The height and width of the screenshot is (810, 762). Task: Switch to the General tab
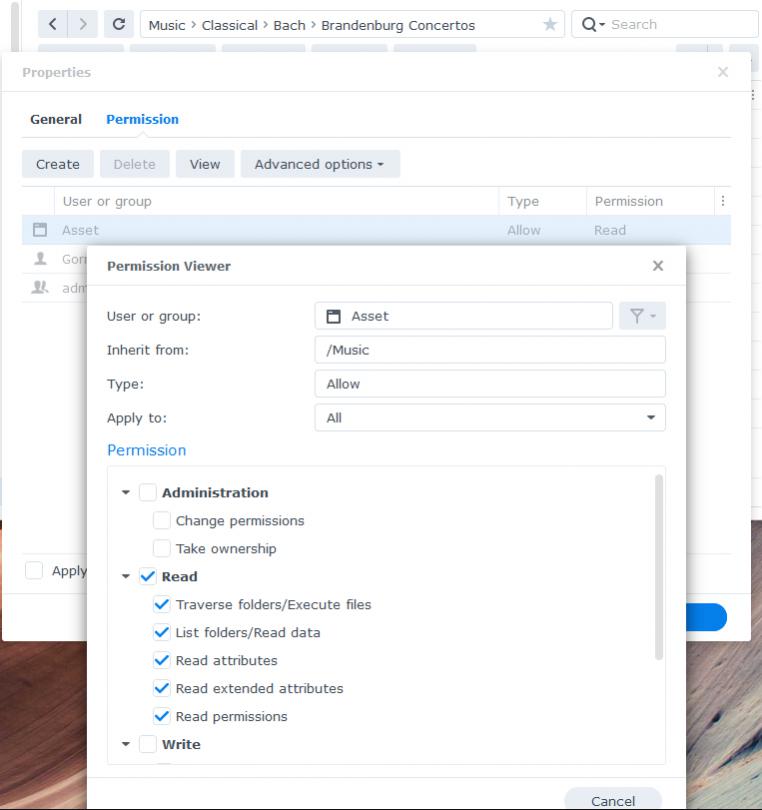[56, 120]
